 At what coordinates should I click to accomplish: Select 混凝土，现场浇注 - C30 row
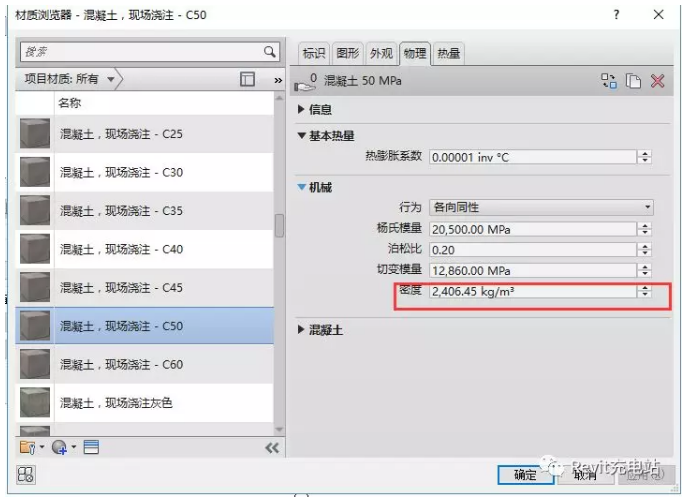145,172
